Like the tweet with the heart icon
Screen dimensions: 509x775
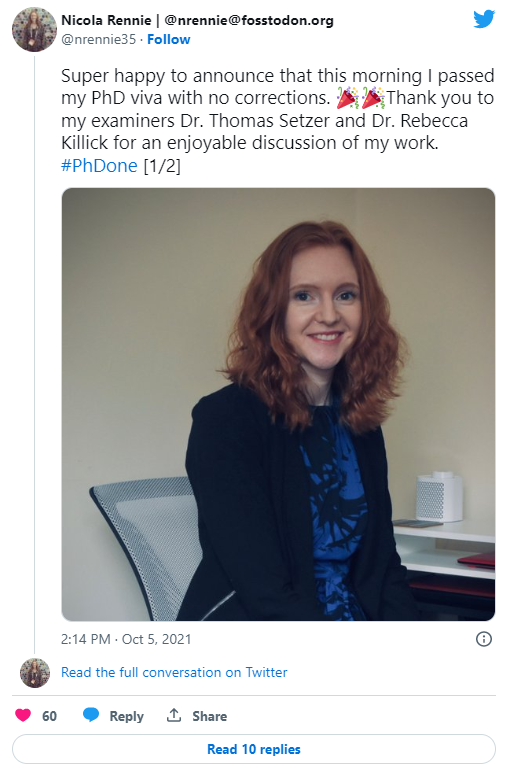[x=23, y=715]
